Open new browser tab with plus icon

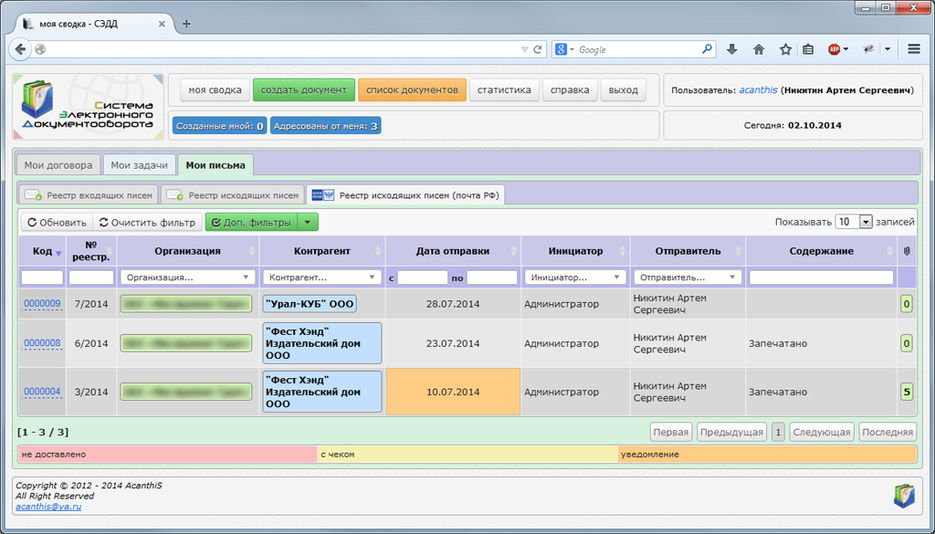point(187,23)
